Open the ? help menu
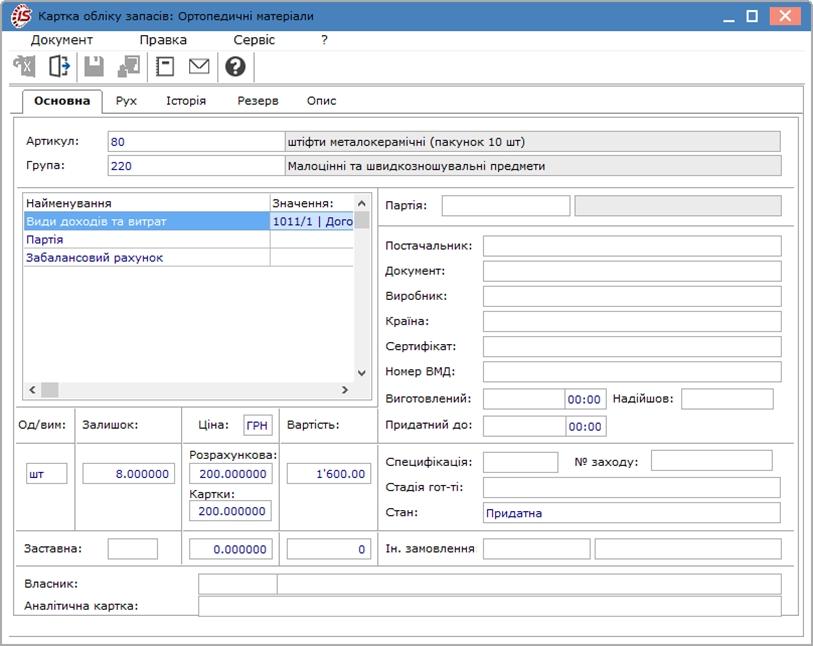813x646 pixels. (x=325, y=40)
